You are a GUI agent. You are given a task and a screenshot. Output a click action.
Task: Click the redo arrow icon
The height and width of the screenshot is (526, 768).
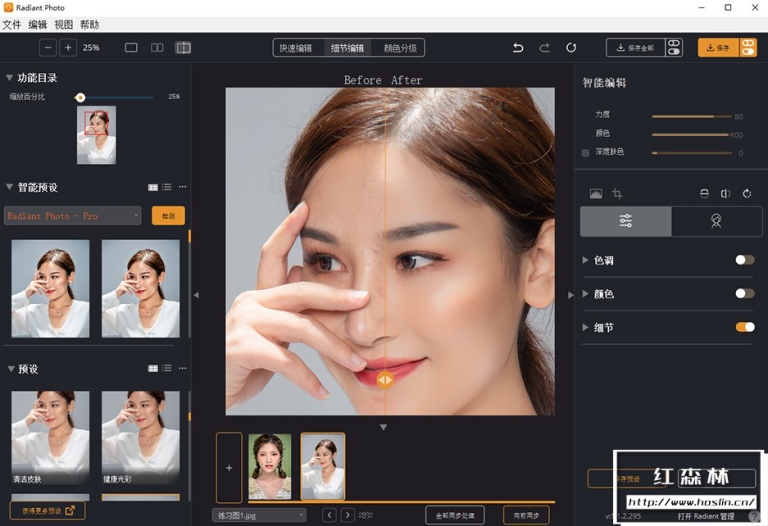[544, 48]
